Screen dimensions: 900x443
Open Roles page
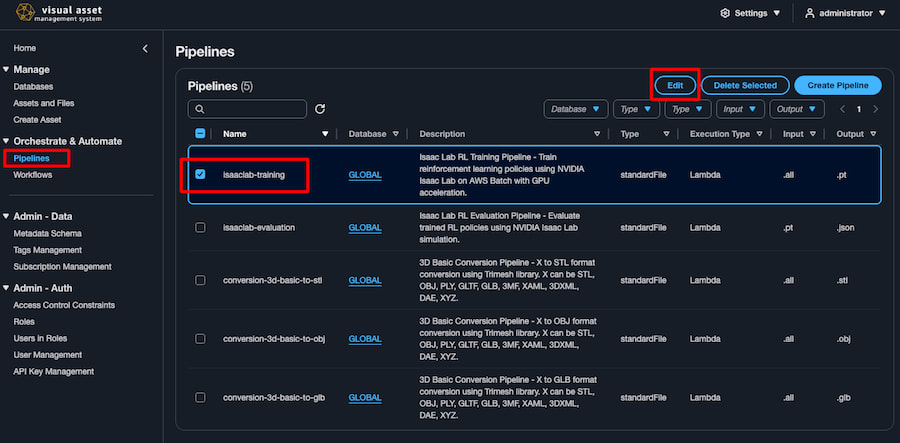24,322
